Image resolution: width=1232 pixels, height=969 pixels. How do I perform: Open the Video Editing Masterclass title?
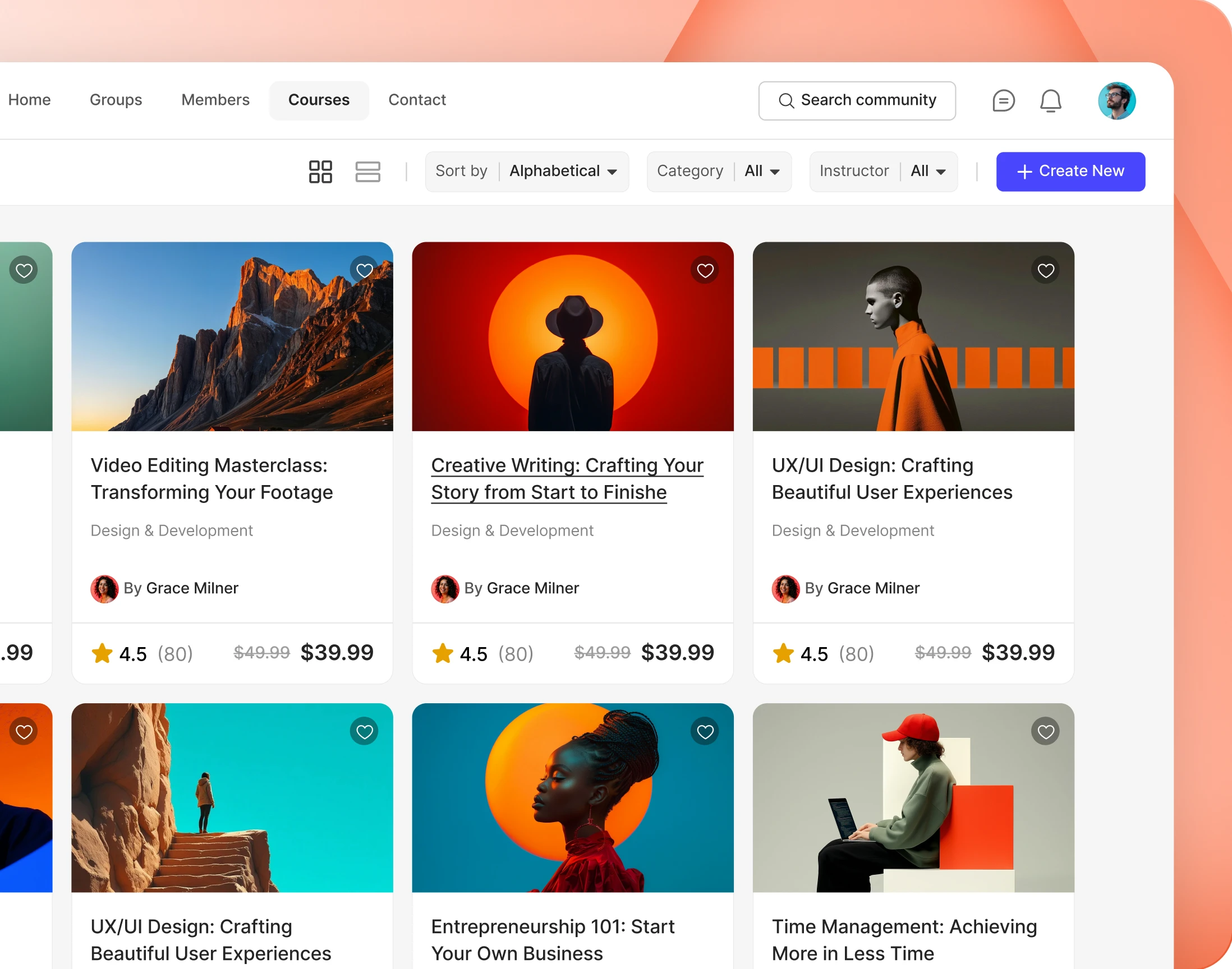coord(212,479)
